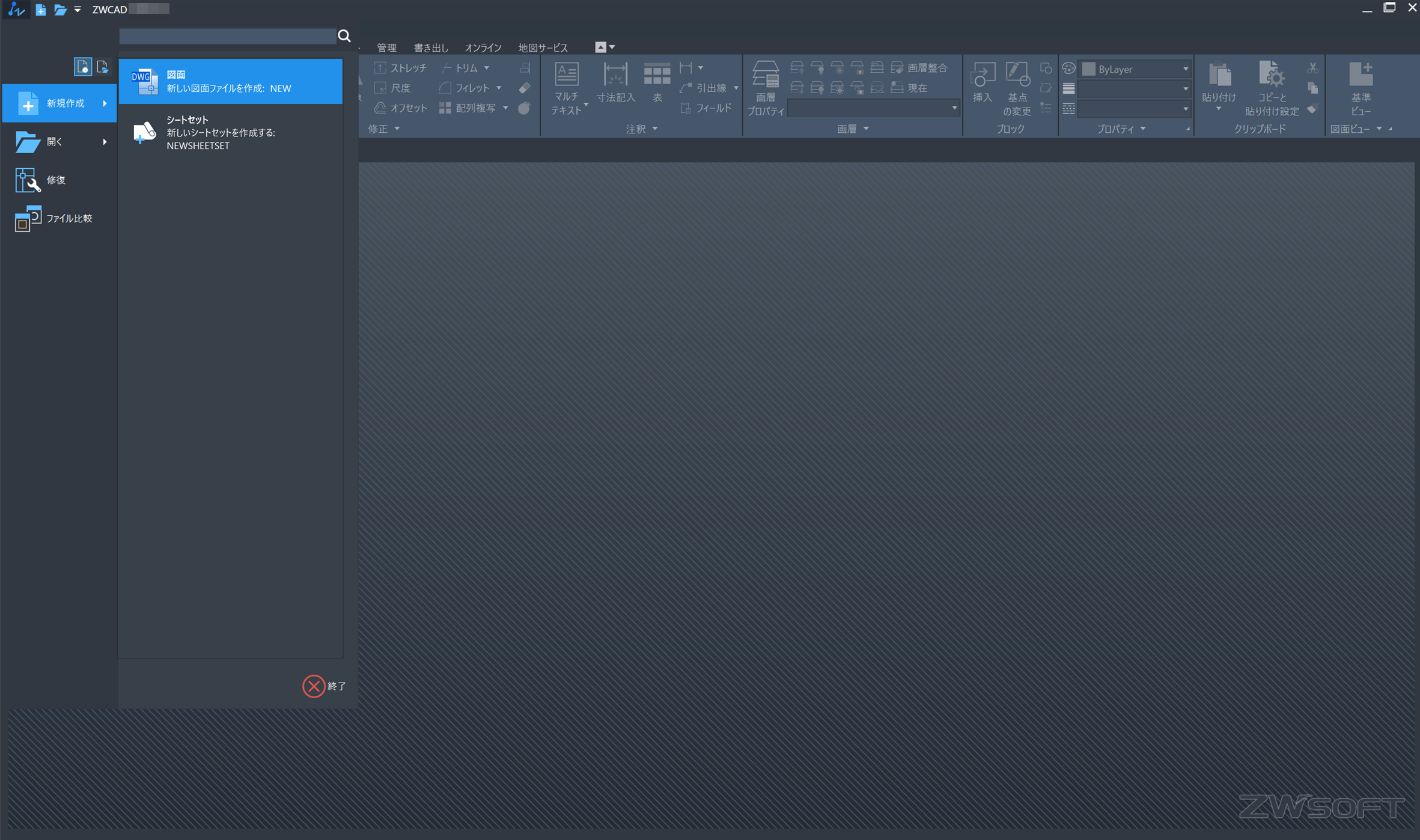This screenshot has height=840, width=1420.
Task: Open the layer selection combo box
Action: [873, 108]
